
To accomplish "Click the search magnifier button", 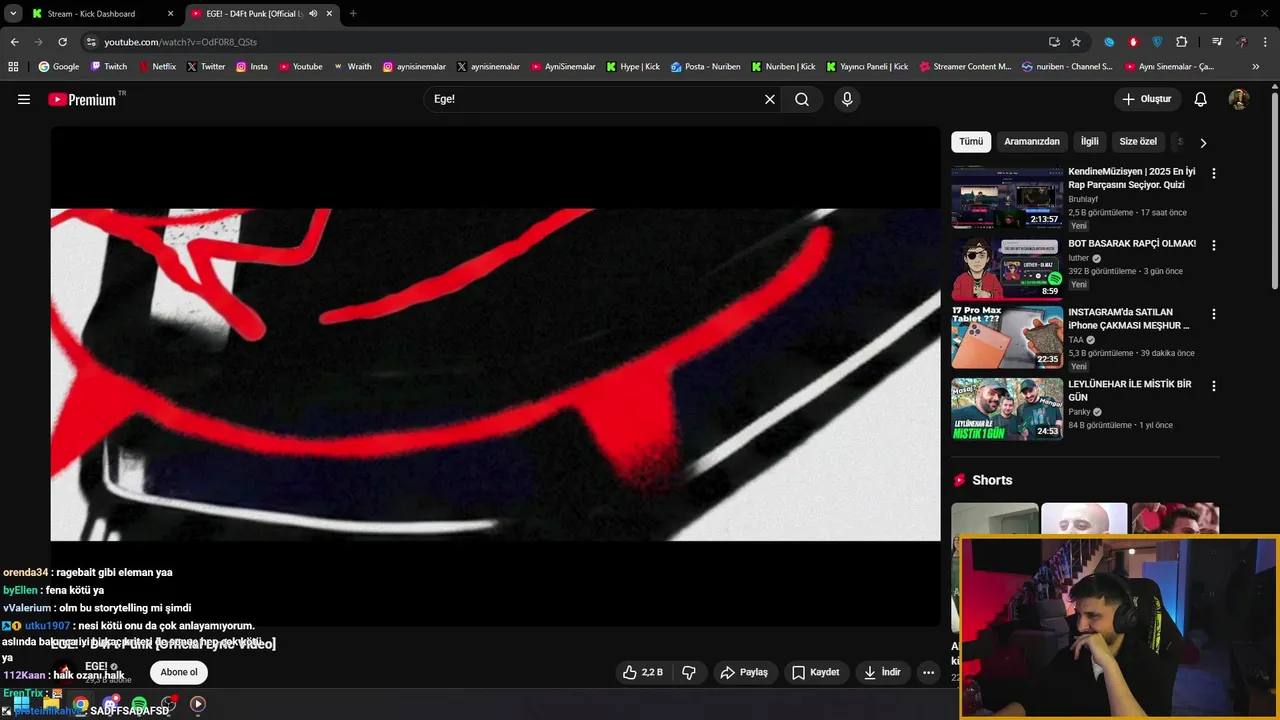I will 802,99.
